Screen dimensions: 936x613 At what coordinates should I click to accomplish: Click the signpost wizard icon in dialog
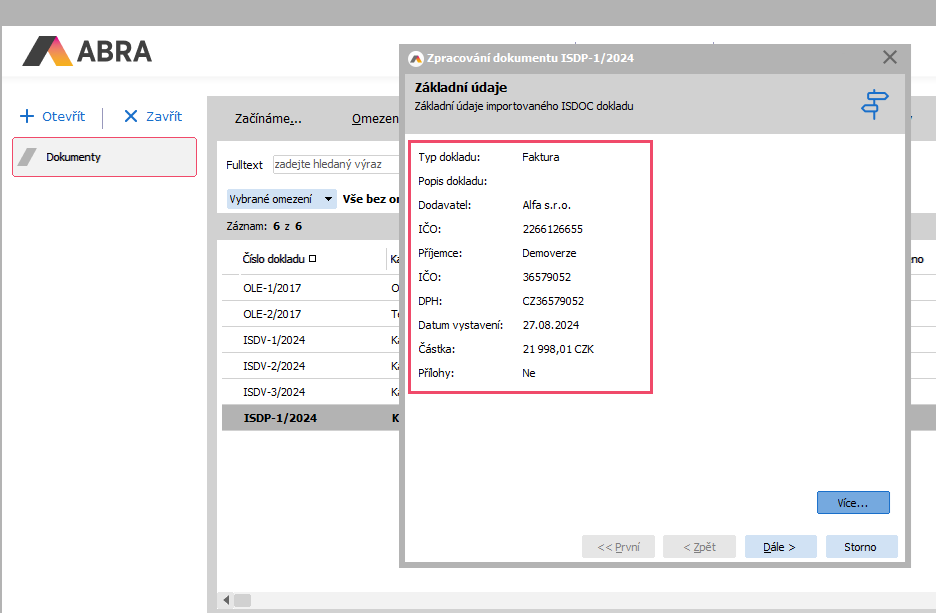pyautogui.click(x=875, y=104)
